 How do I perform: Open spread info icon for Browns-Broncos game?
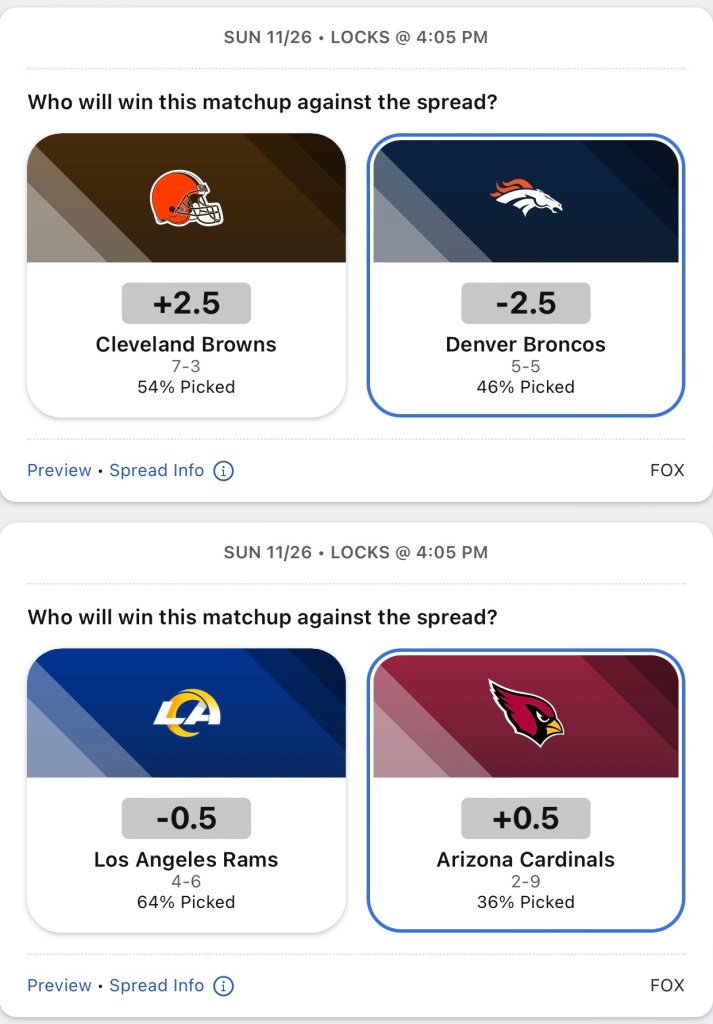[x=224, y=471]
